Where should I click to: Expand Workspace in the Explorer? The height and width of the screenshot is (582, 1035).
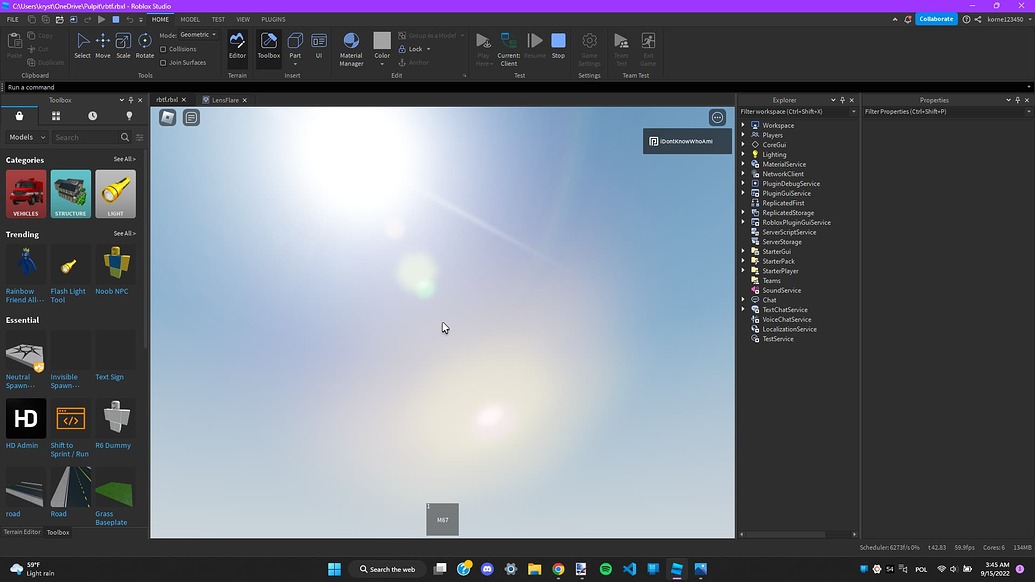pos(742,125)
